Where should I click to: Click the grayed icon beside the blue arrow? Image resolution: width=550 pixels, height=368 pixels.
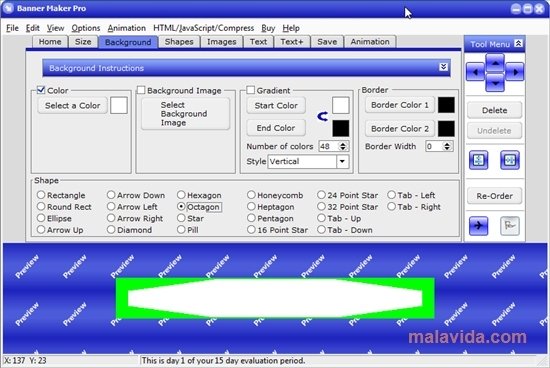[510, 226]
